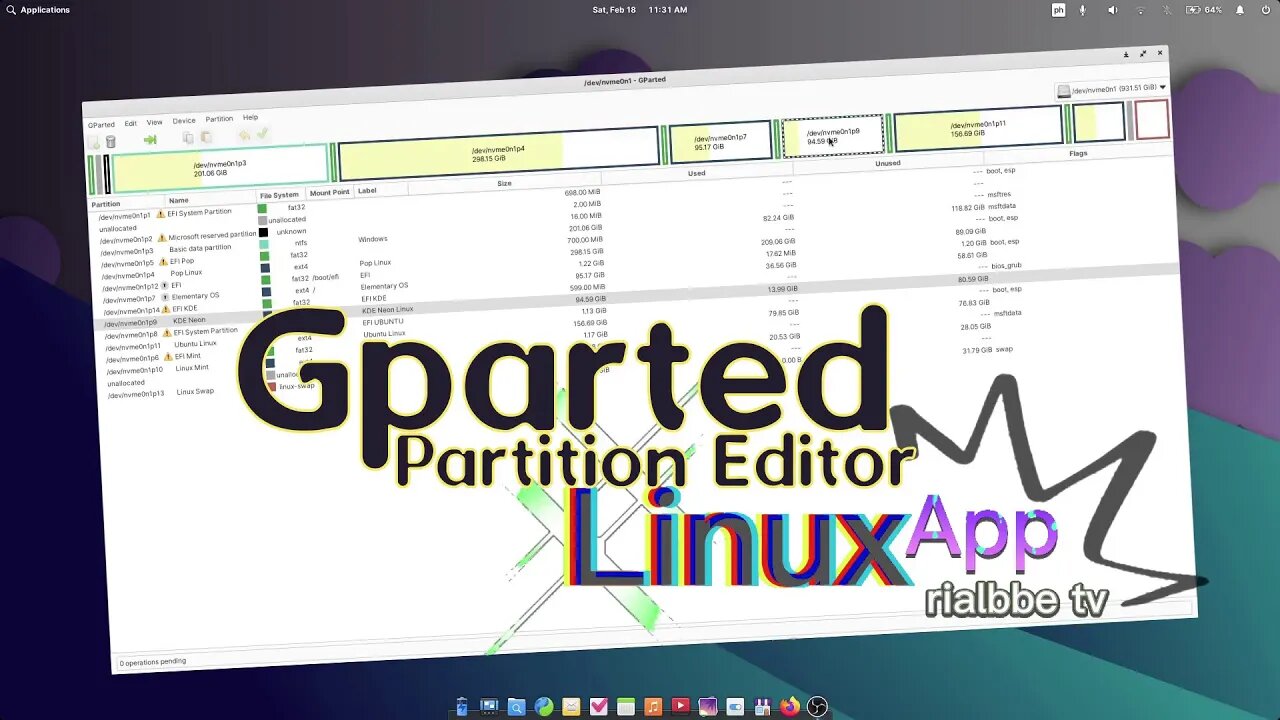Click the File System column header
Viewport: 1280px width, 720px height.
279,195
